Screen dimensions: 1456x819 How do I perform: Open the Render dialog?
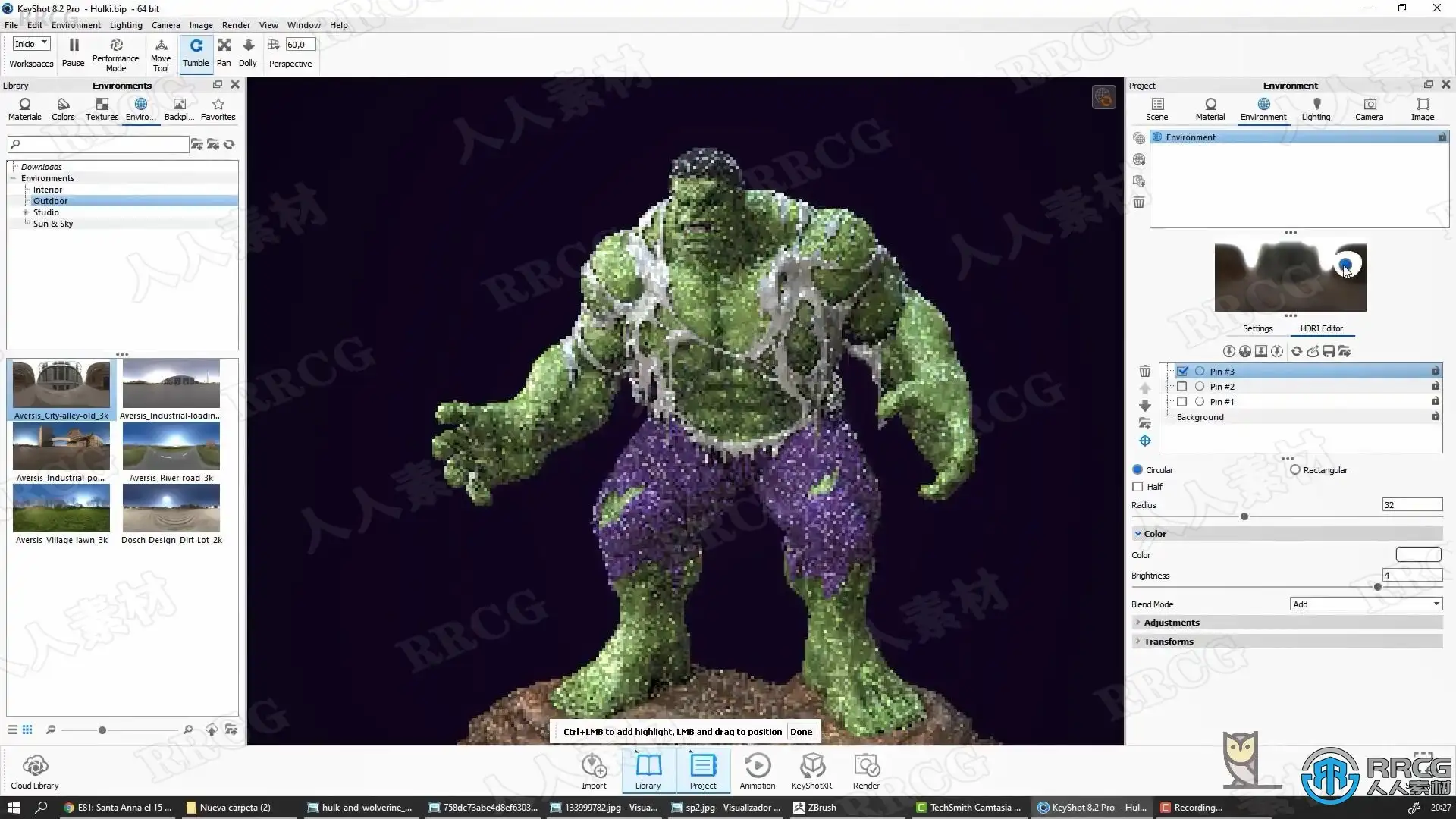(866, 772)
